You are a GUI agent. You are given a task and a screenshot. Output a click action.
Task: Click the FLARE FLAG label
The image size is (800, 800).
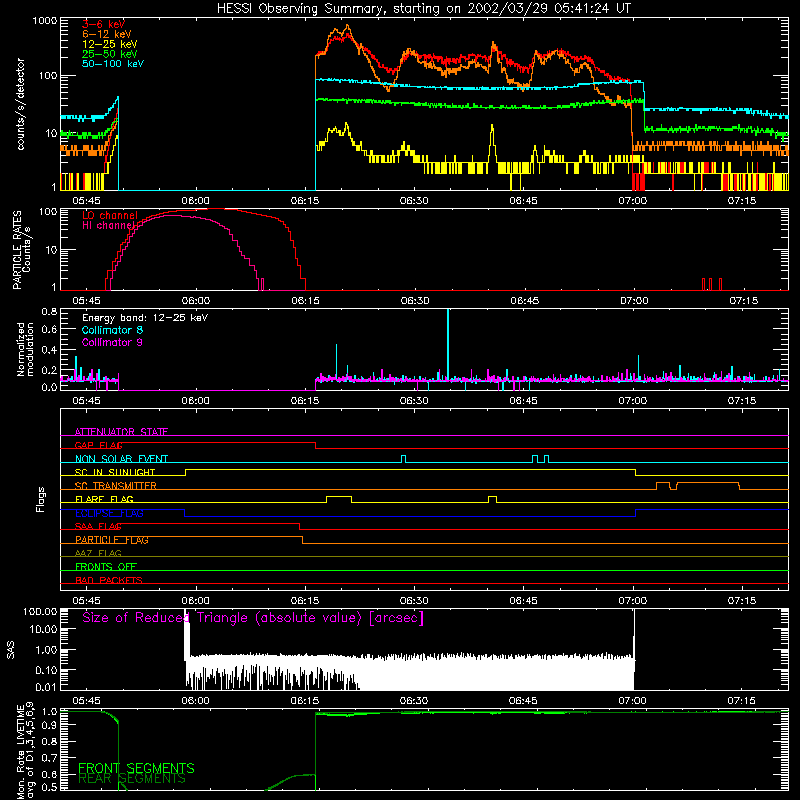[104, 499]
